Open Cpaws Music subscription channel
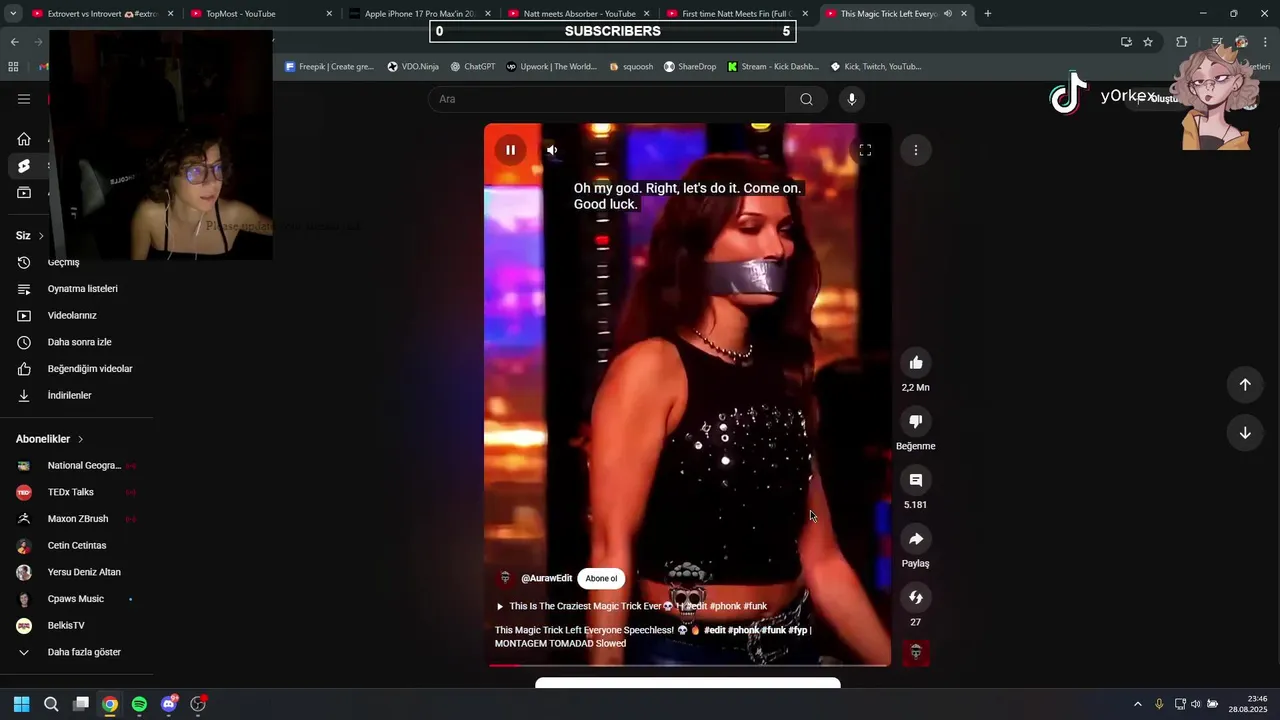Viewport: 1280px width, 720px height. pyautogui.click(x=76, y=599)
